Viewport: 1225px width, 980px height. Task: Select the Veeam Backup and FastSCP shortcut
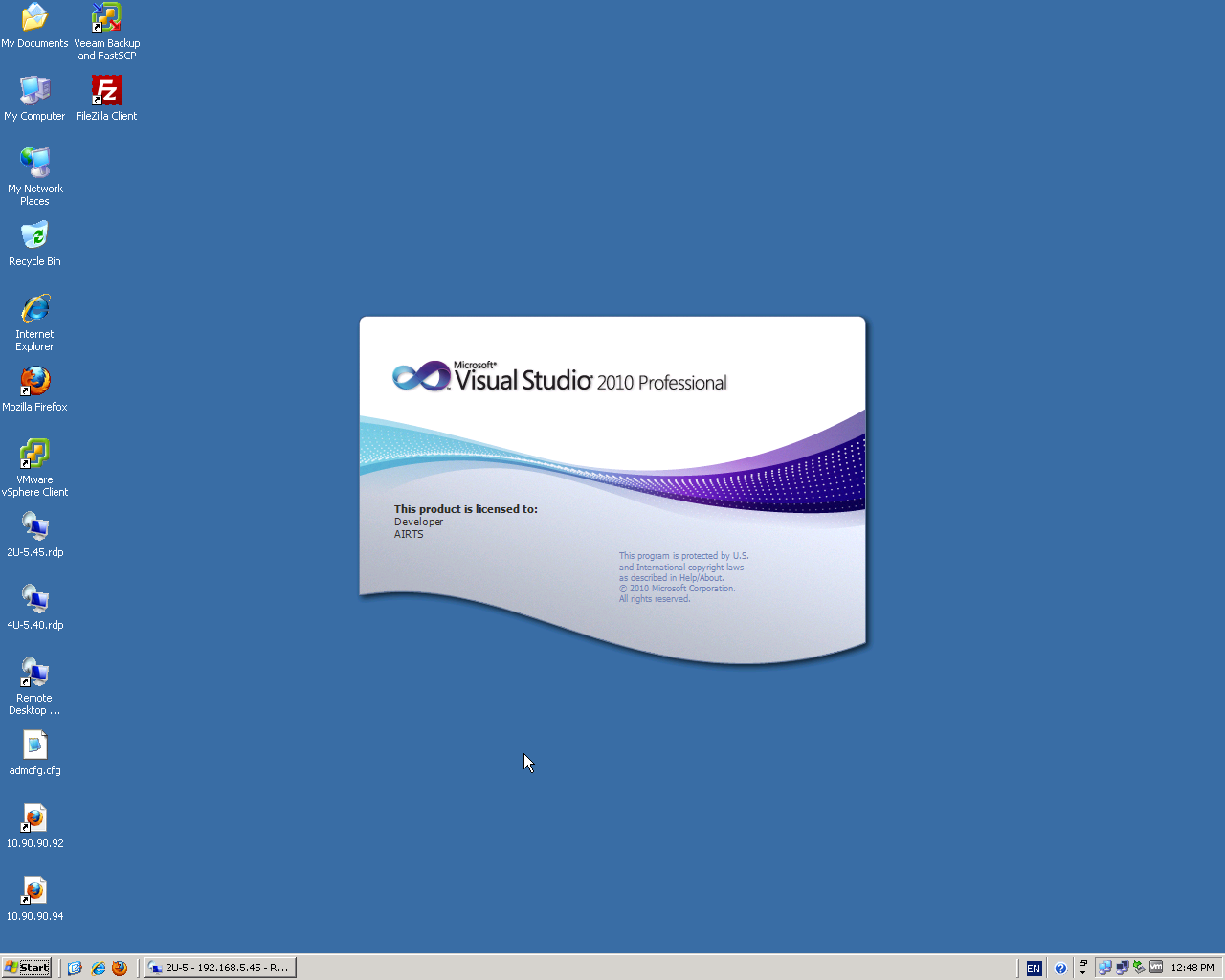coord(106,31)
